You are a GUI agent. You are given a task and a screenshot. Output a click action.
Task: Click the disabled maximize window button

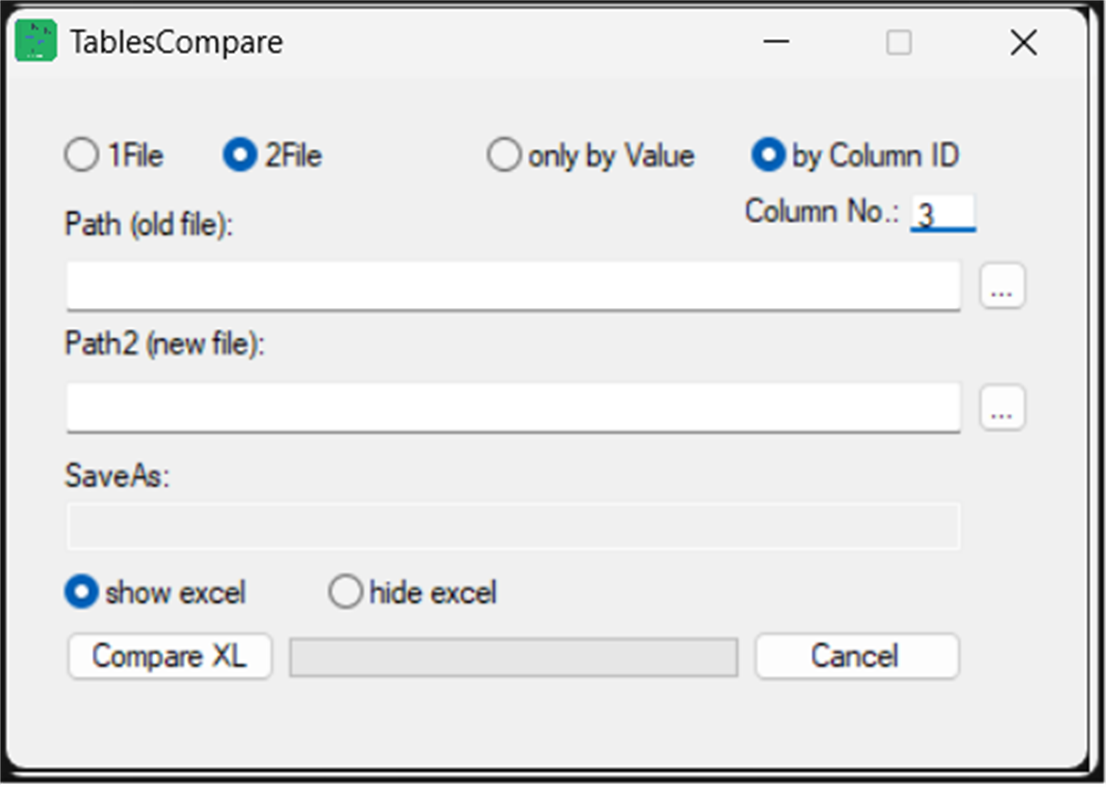pyautogui.click(x=899, y=42)
